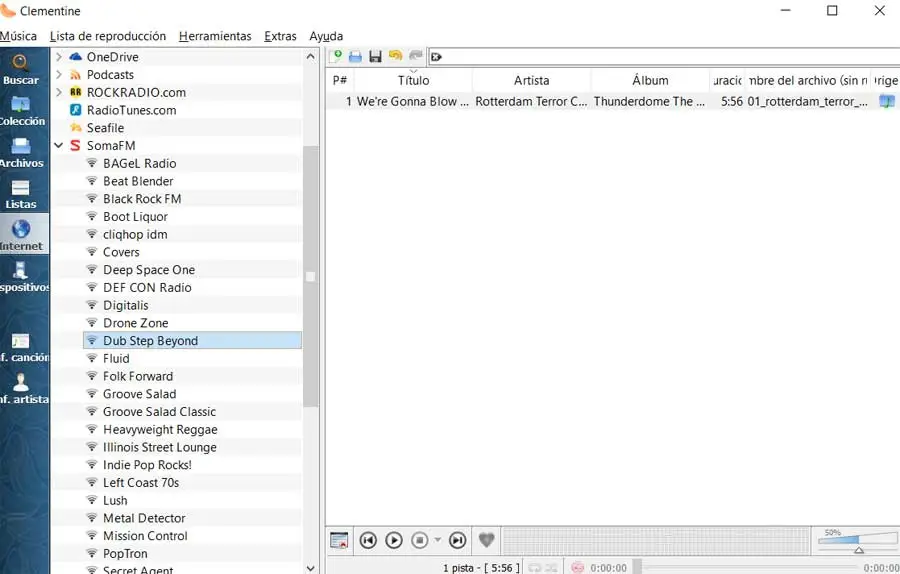
Task: Click the SomaFM red S icon
Action: pos(75,145)
